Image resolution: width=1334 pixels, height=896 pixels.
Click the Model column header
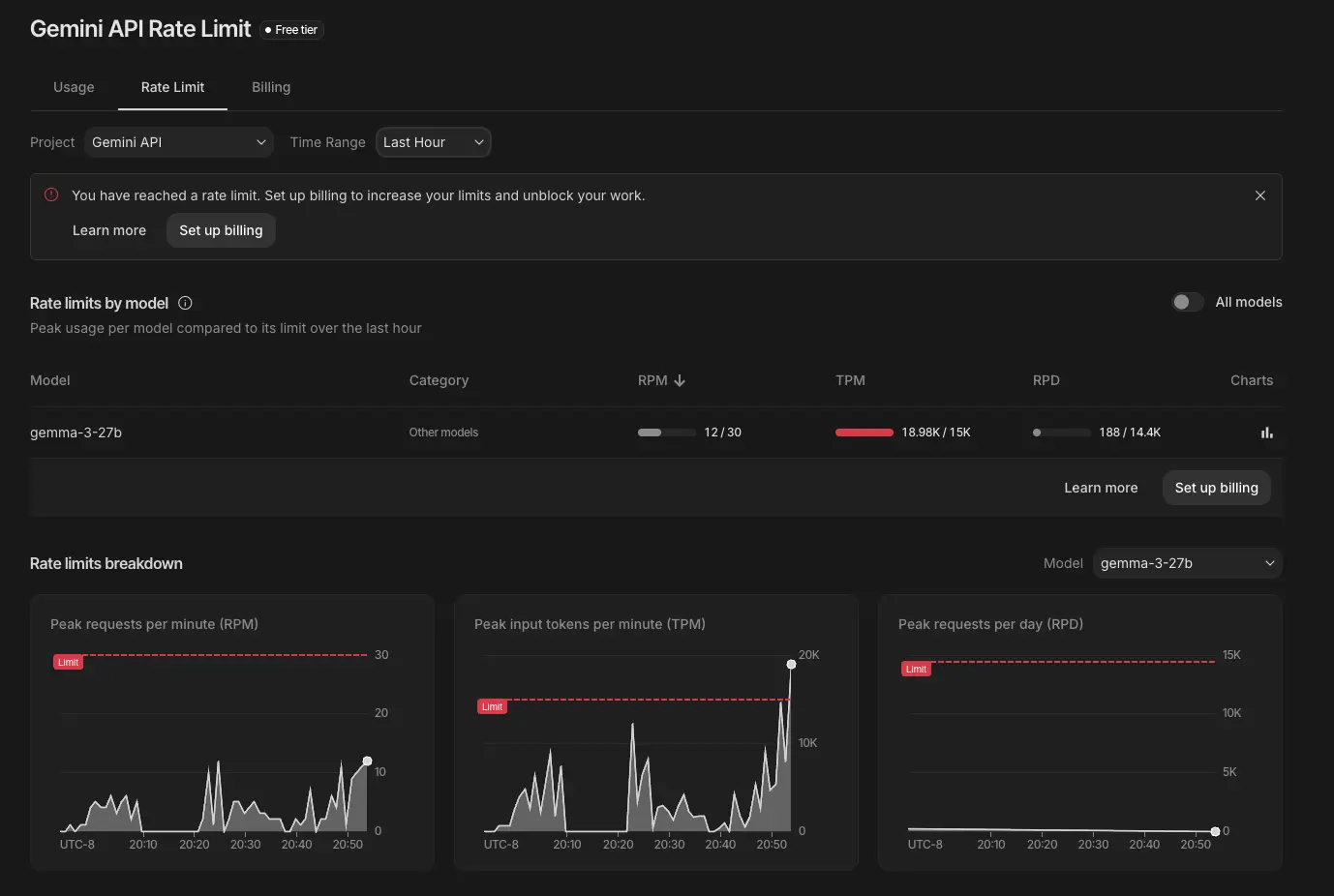[x=50, y=380]
